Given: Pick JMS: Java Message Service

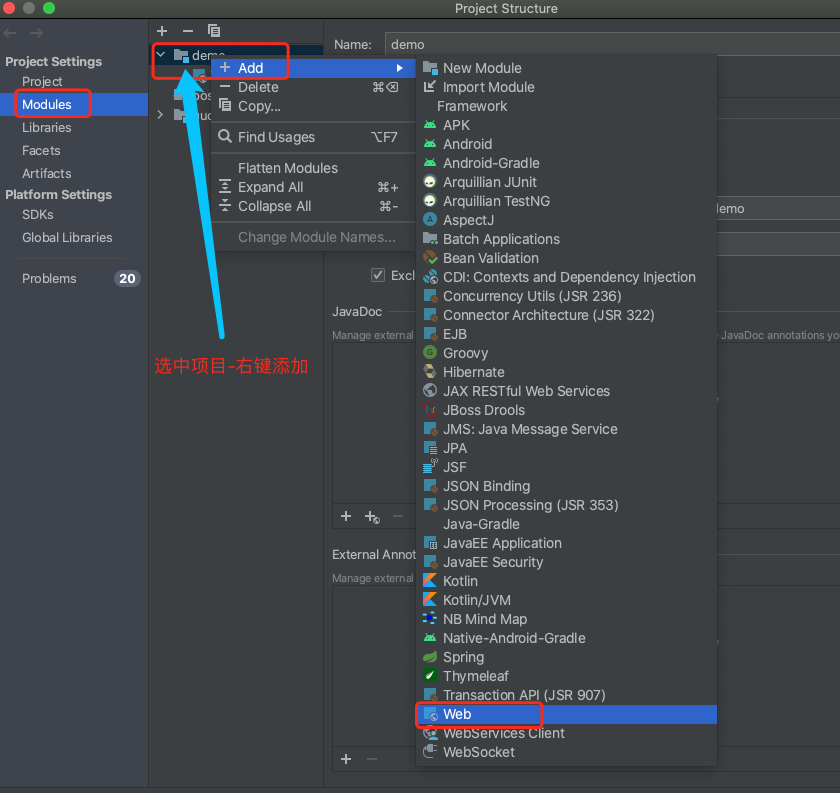Looking at the screenshot, I should point(566,429).
